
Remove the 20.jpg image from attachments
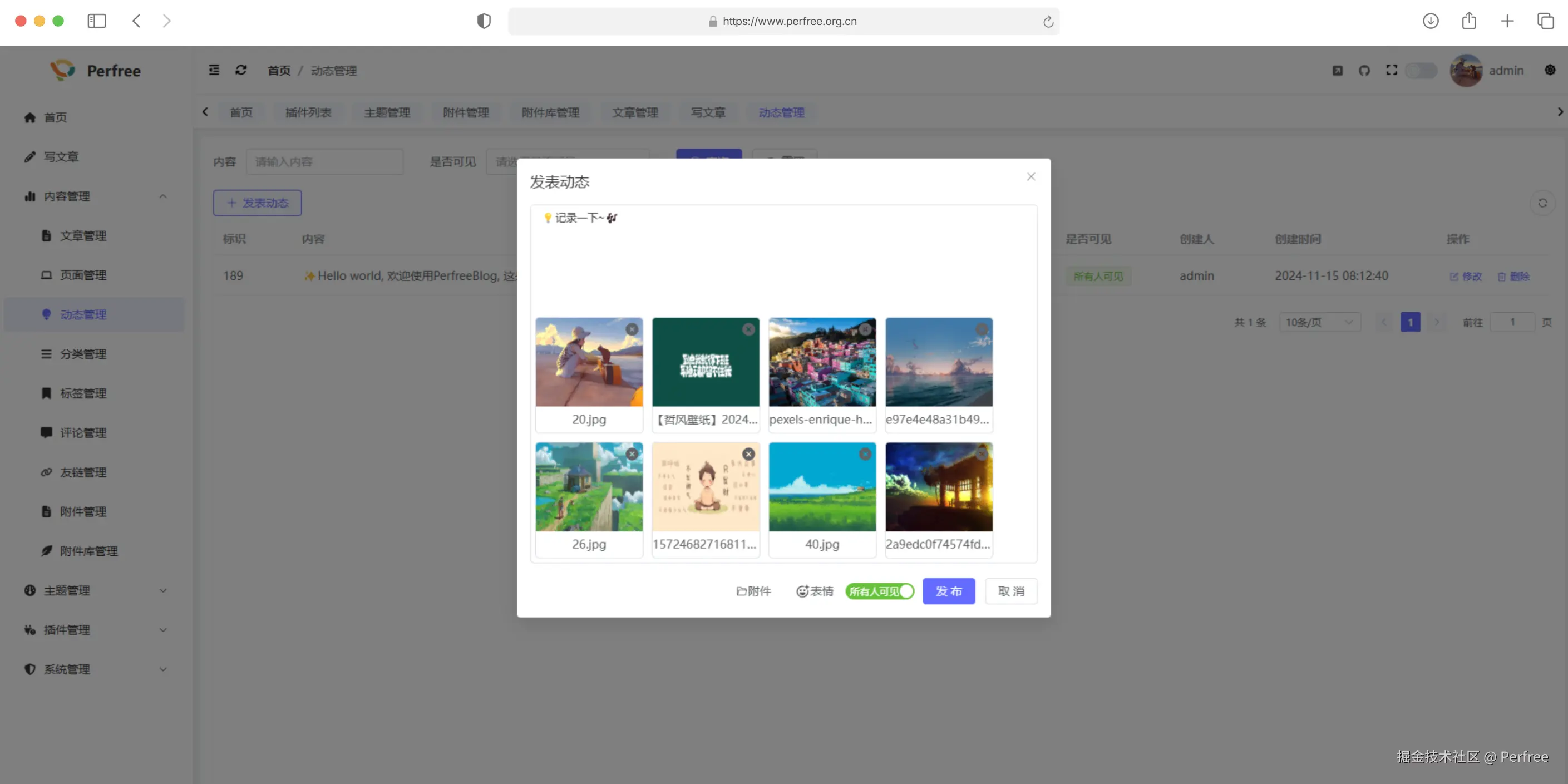[632, 329]
